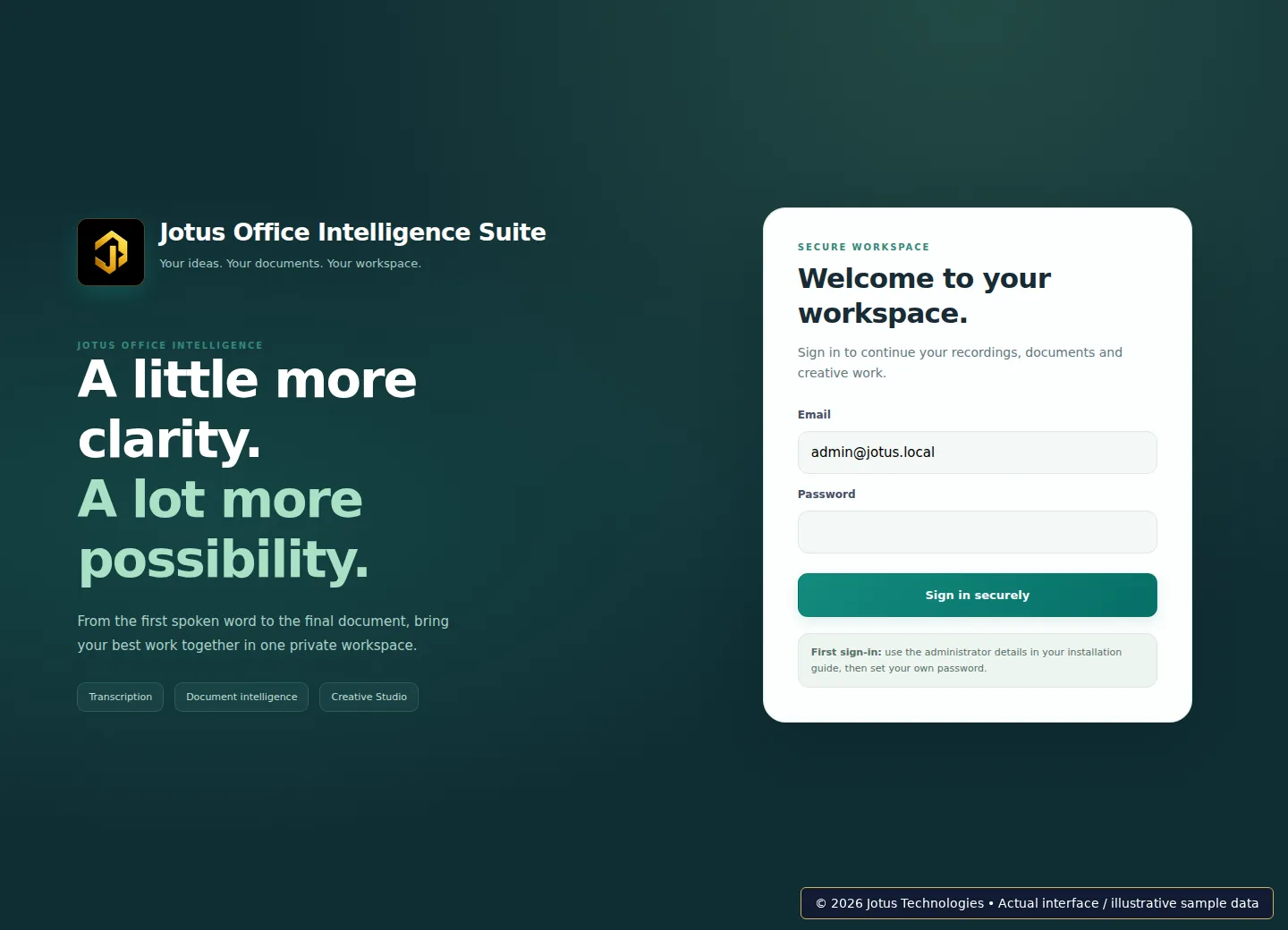Select the SECURE WORKSPACE label
Image resolution: width=1288 pixels, height=930 pixels.
pos(863,247)
